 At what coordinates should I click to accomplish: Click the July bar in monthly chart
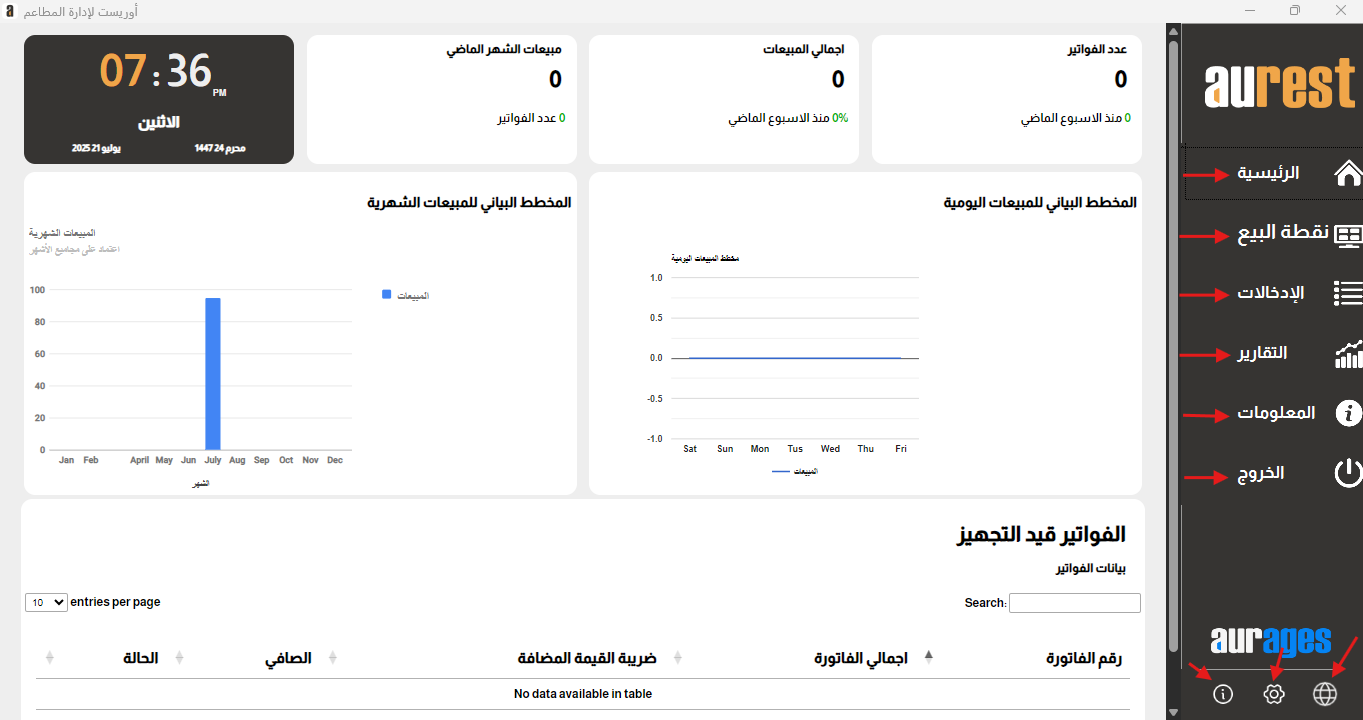213,374
